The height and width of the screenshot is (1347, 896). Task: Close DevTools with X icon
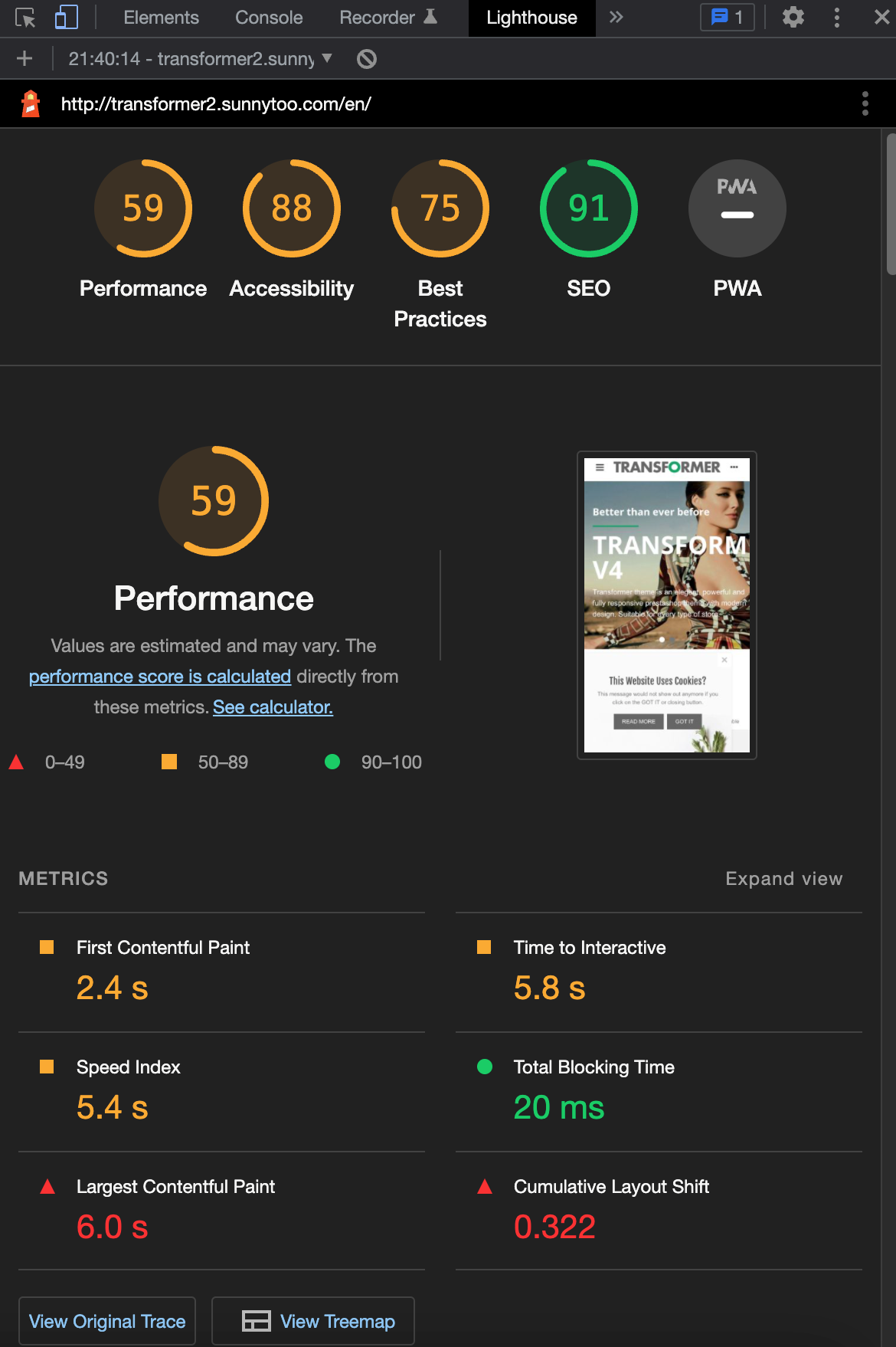coord(882,17)
